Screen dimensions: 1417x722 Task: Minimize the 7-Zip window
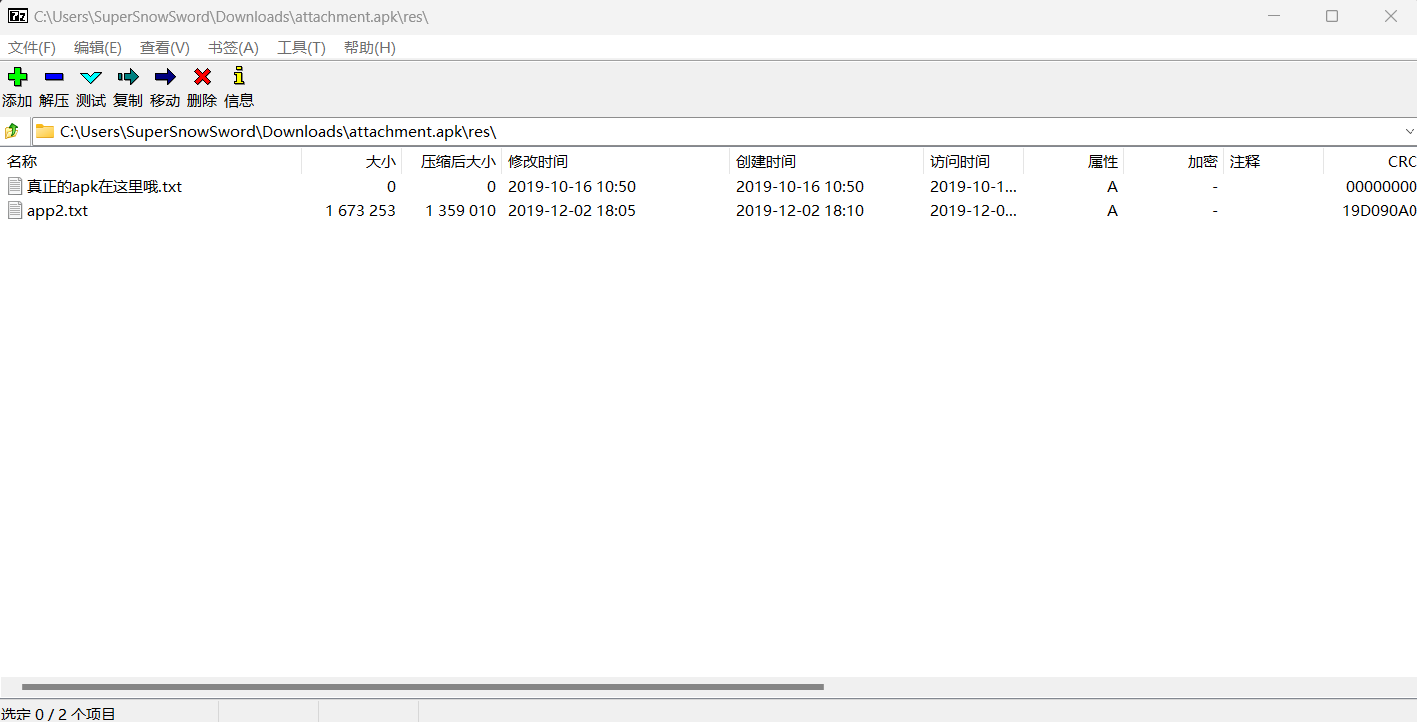click(x=1274, y=16)
